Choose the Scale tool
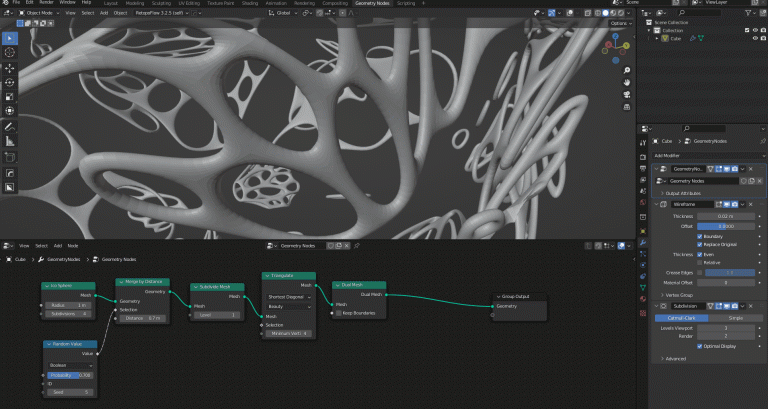768x409 pixels. (x=10, y=96)
